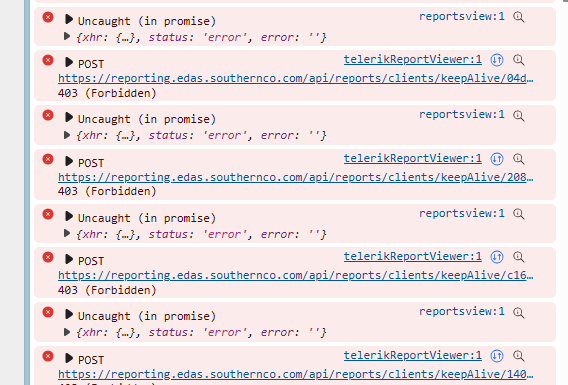The height and width of the screenshot is (385, 568).
Task: Click network request icon next to keepAlive/140 entry
Action: click(497, 356)
